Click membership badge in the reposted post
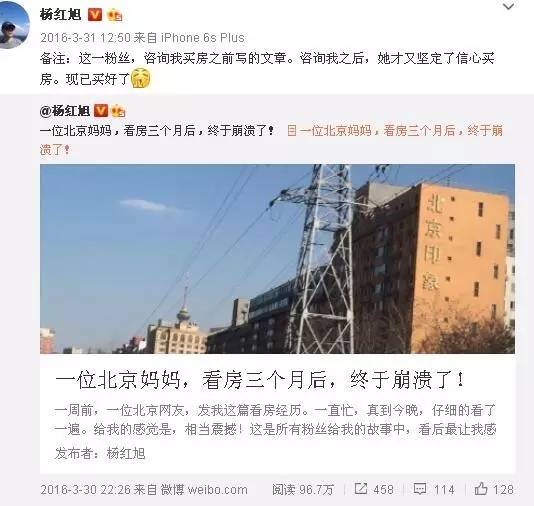 click(118, 111)
